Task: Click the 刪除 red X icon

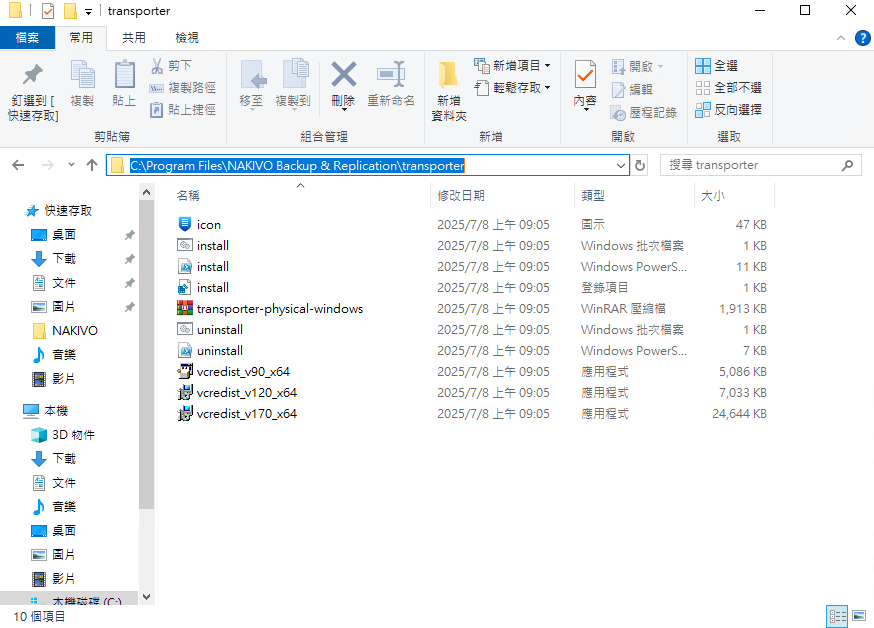Action: (343, 74)
